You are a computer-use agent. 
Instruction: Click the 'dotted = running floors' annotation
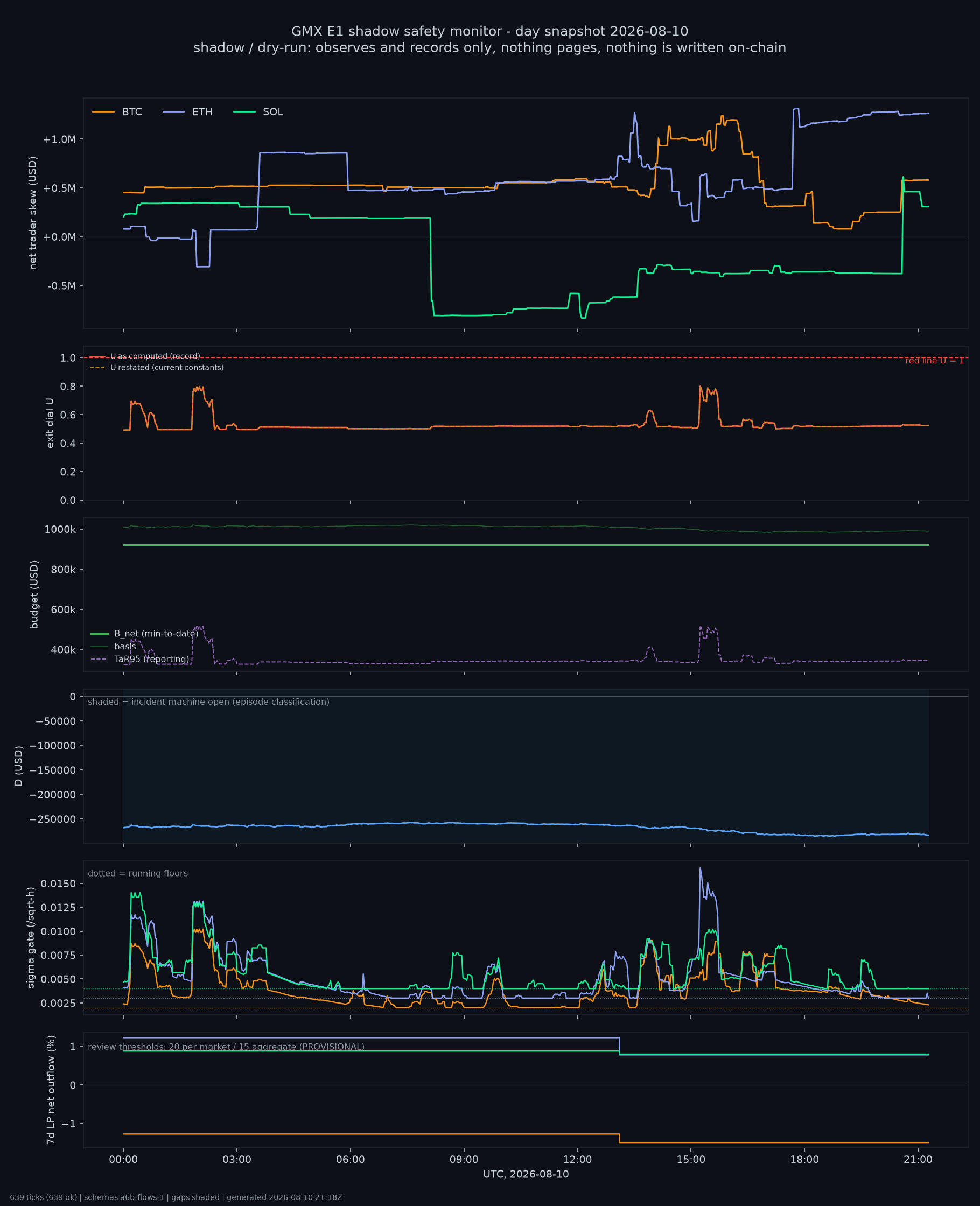[x=138, y=873]
